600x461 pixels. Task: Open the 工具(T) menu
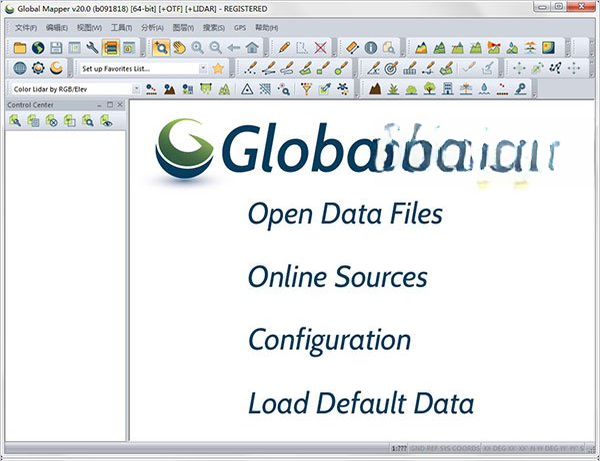point(121,28)
